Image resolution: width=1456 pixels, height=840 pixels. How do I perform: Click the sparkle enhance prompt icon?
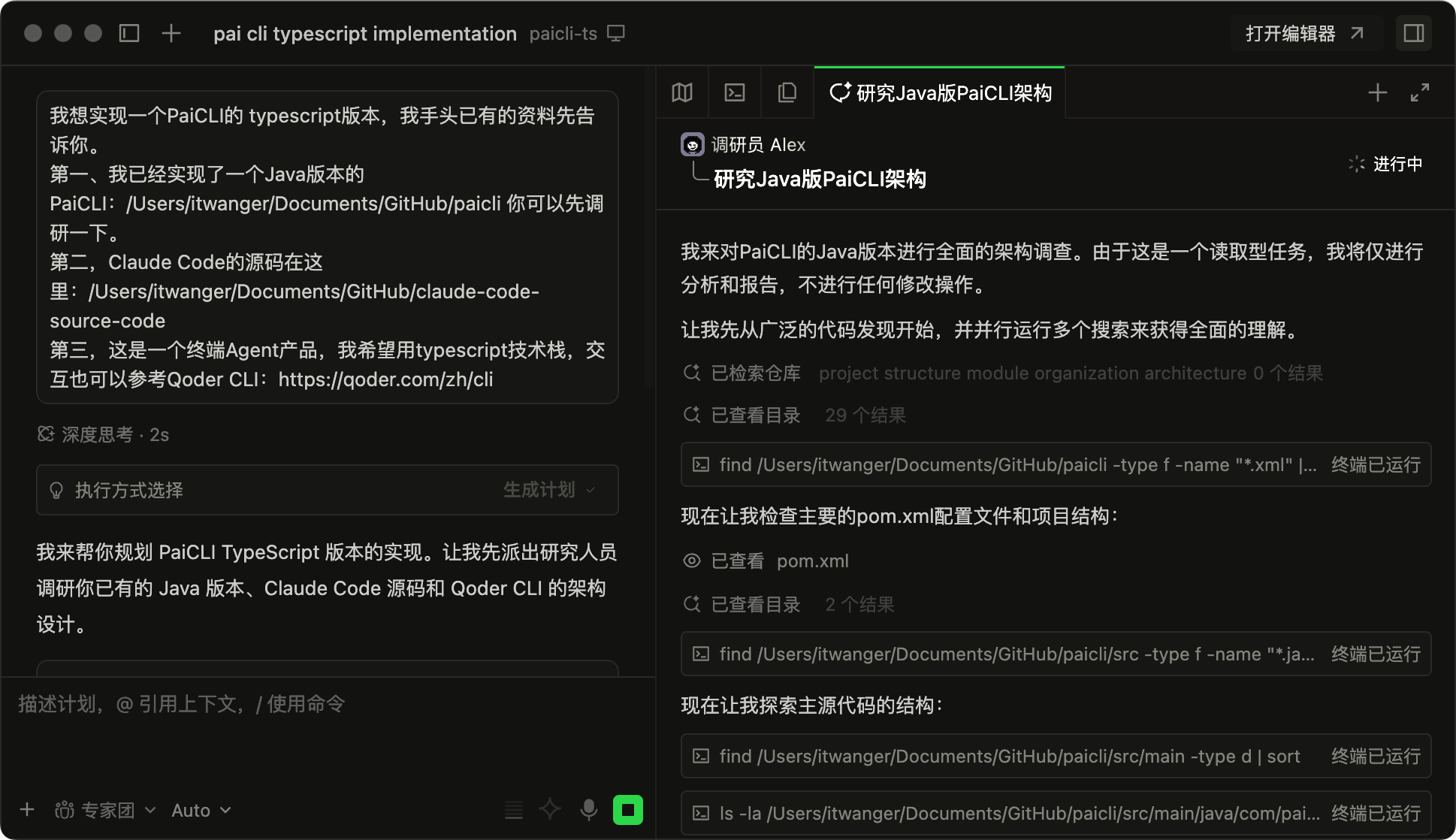click(x=550, y=809)
